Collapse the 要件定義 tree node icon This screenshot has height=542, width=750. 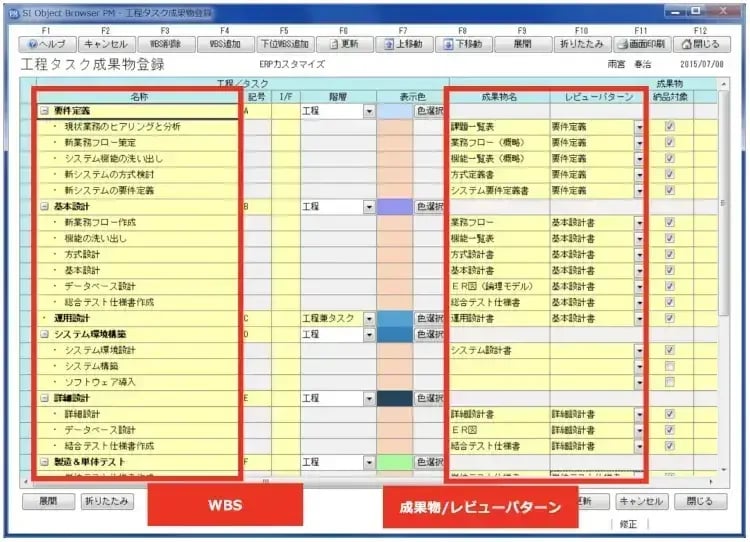(44, 112)
